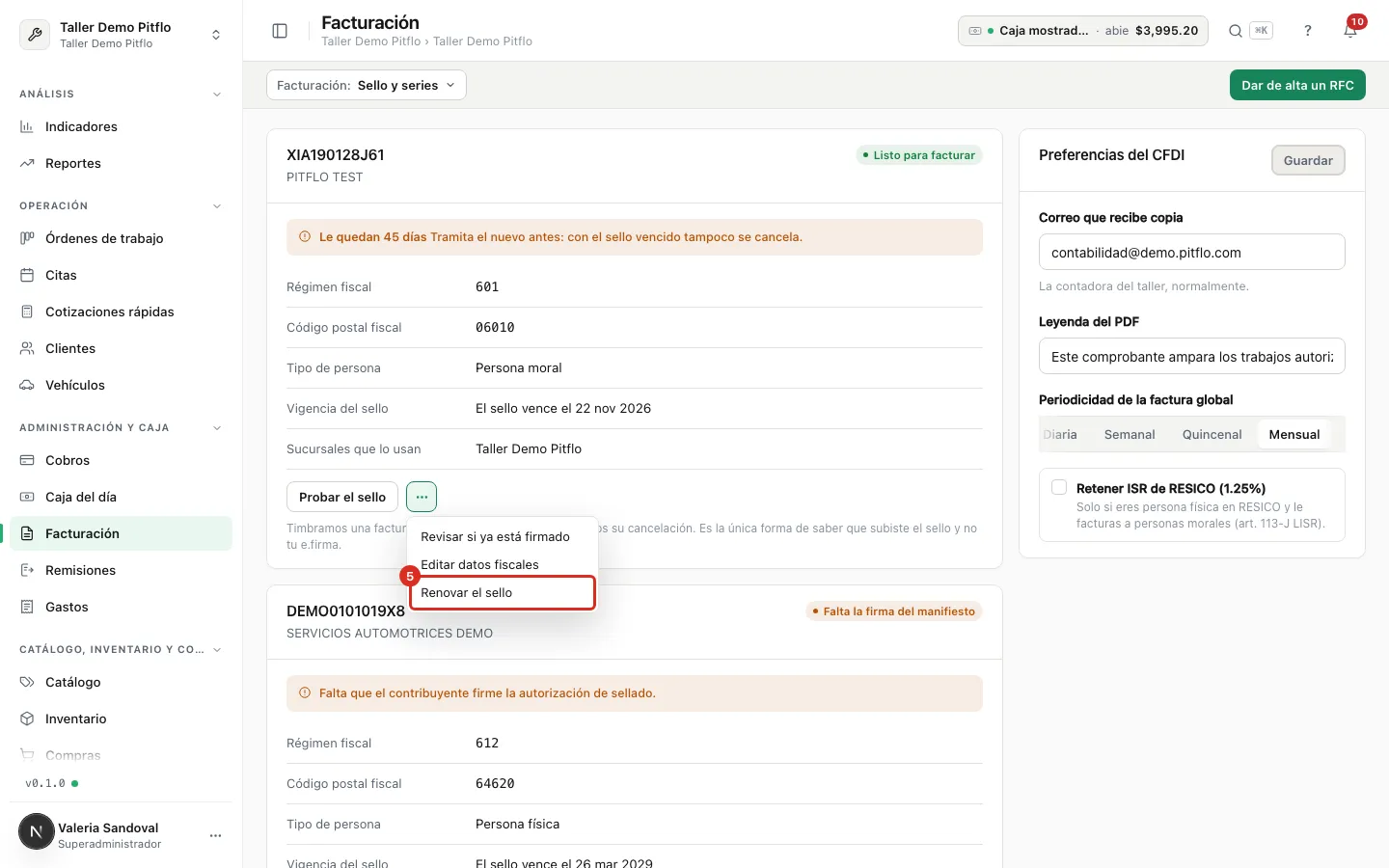Click the Cotizaciones rápidas document icon
This screenshot has width=1389, height=868.
coord(27,312)
